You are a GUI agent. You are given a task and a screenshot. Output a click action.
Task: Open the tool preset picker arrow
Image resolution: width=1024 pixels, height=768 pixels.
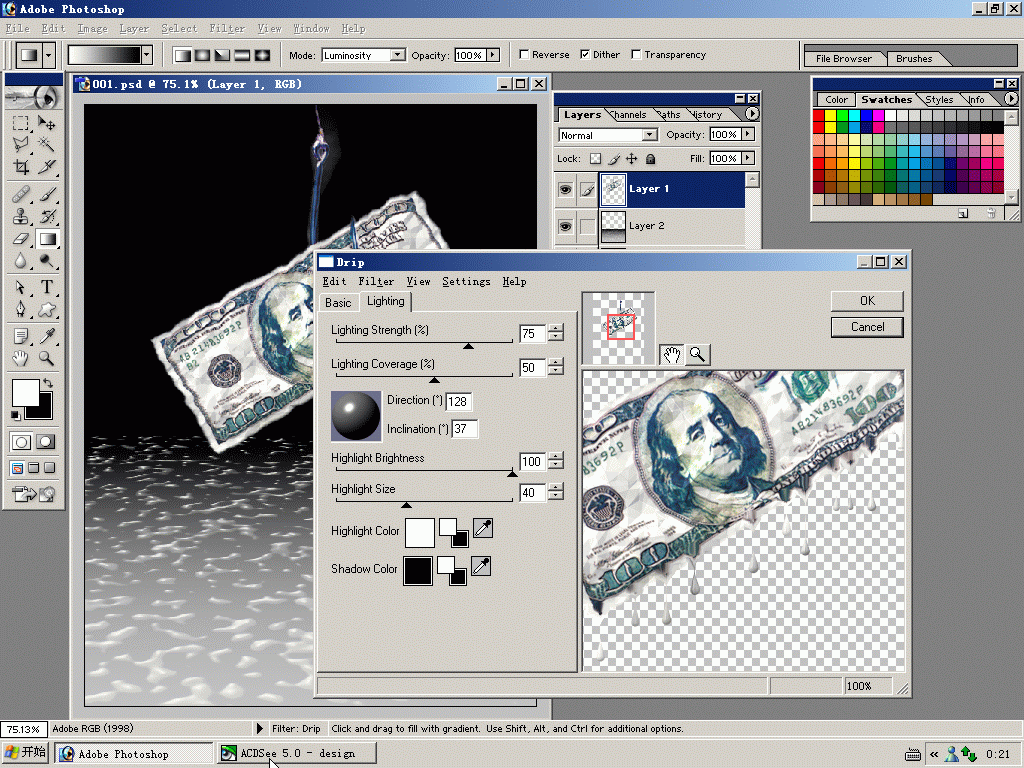(48, 55)
